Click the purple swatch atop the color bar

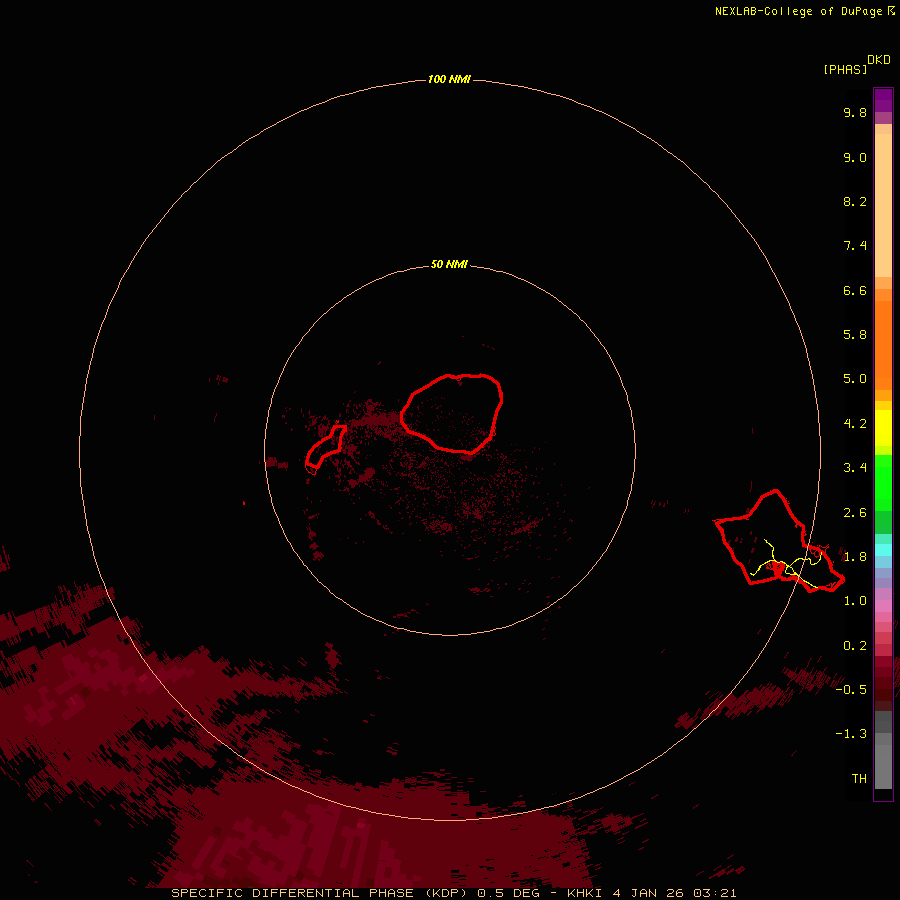883,100
